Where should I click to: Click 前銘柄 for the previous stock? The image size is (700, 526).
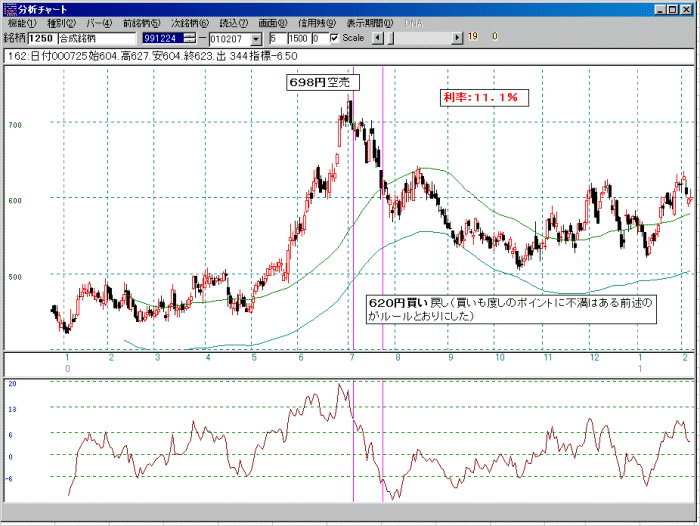(x=141, y=22)
